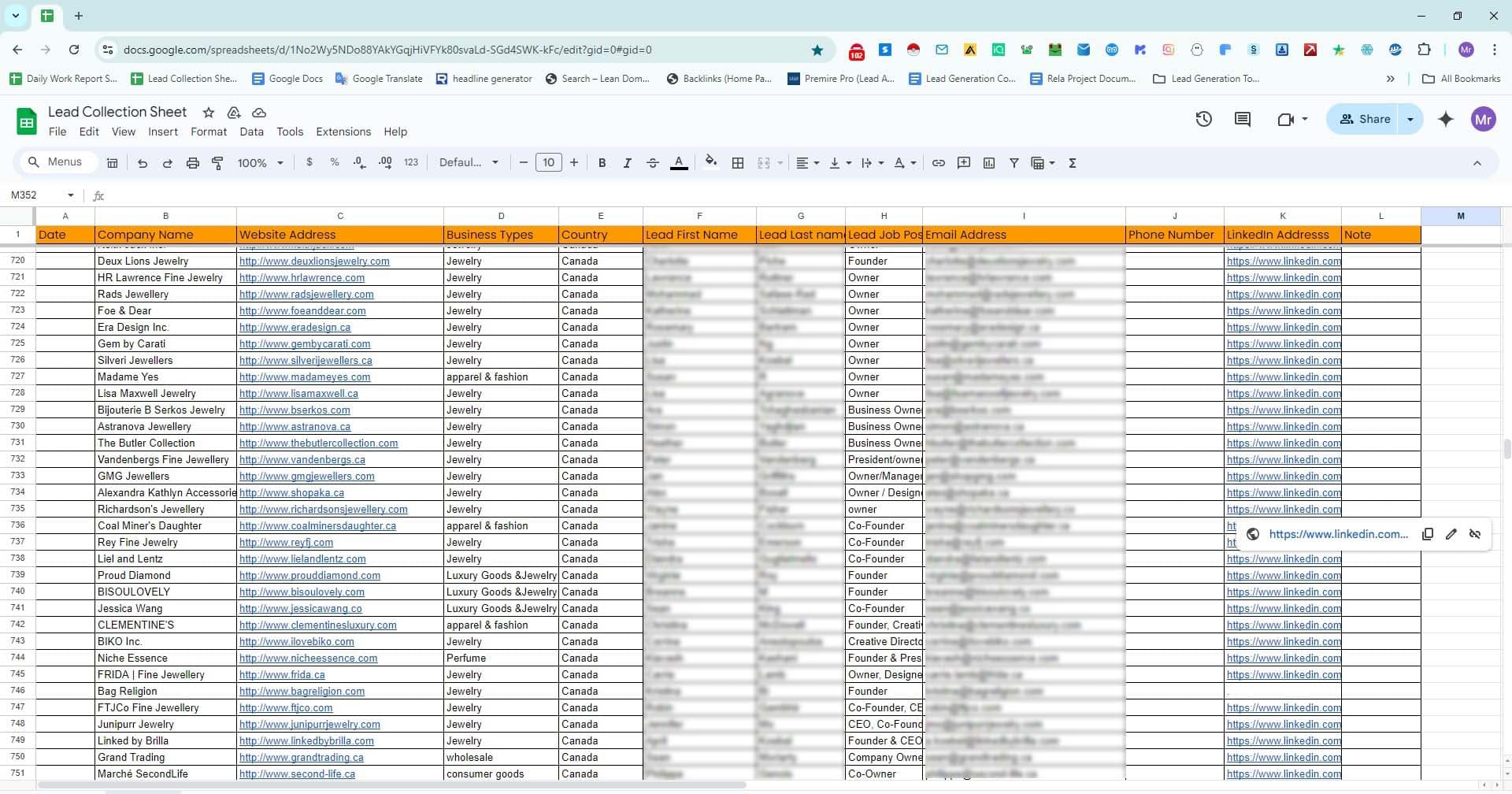Open new browser tab

79,16
